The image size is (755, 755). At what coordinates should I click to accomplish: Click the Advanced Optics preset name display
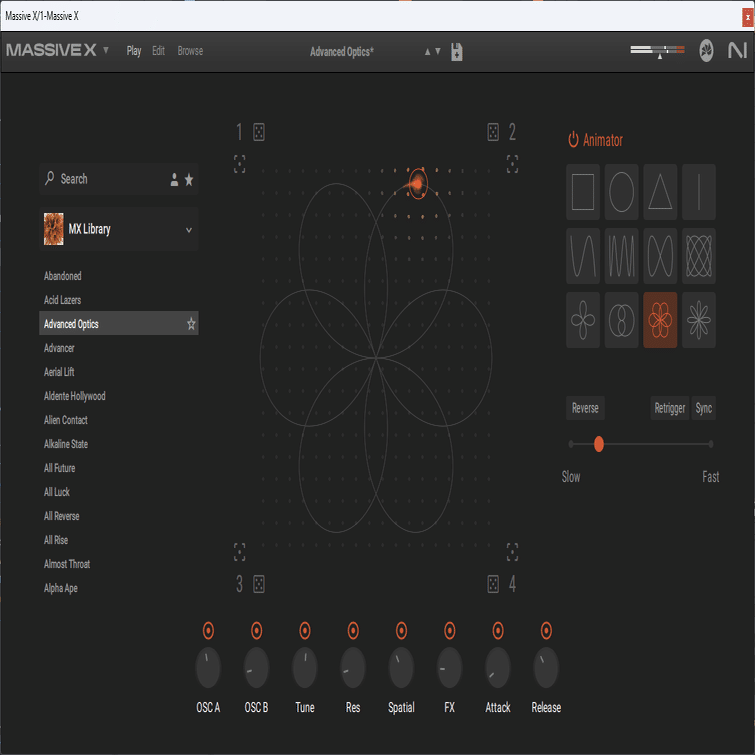341,52
